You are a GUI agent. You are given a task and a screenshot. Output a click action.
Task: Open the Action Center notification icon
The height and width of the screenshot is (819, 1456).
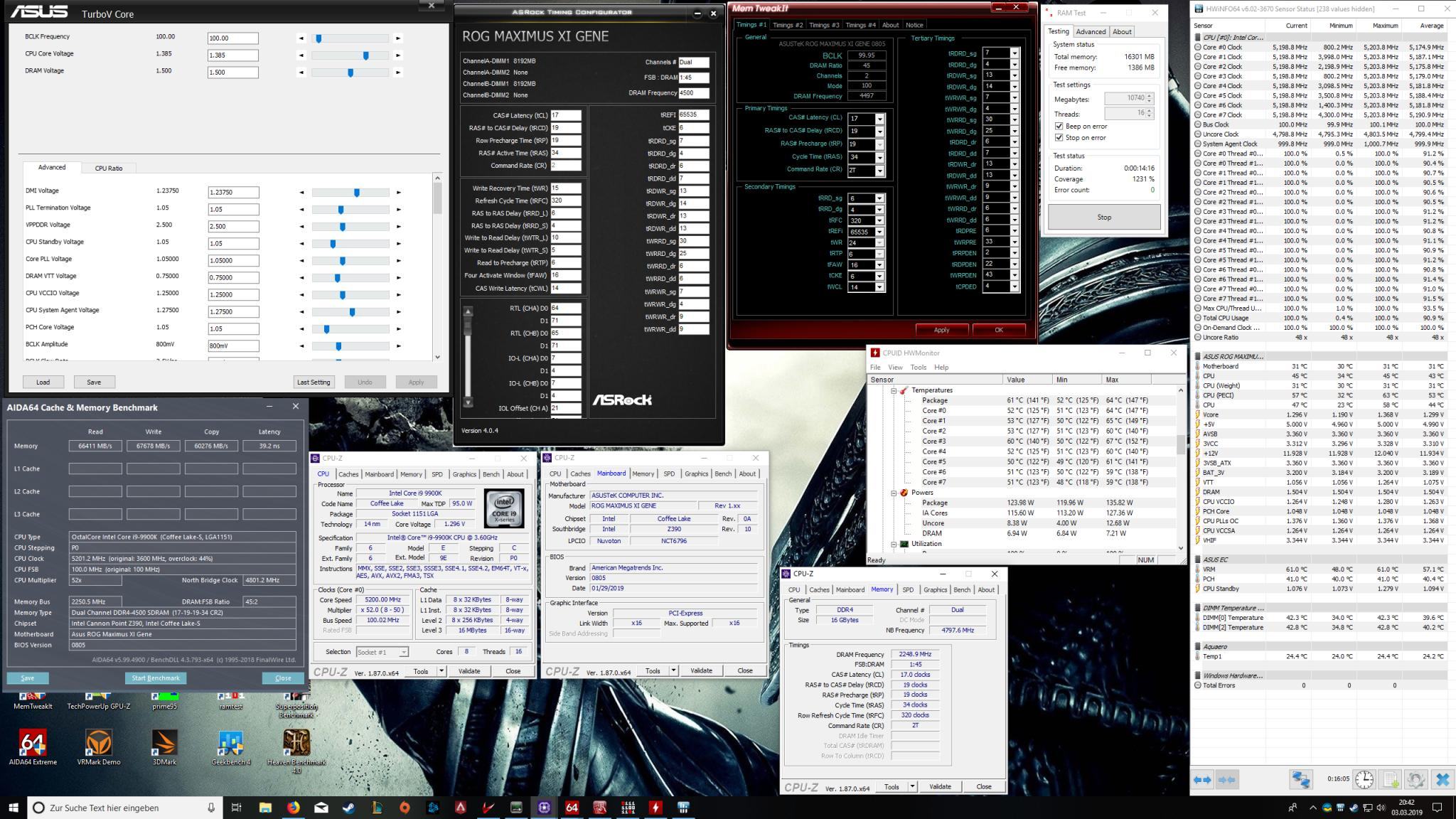tap(1437, 808)
